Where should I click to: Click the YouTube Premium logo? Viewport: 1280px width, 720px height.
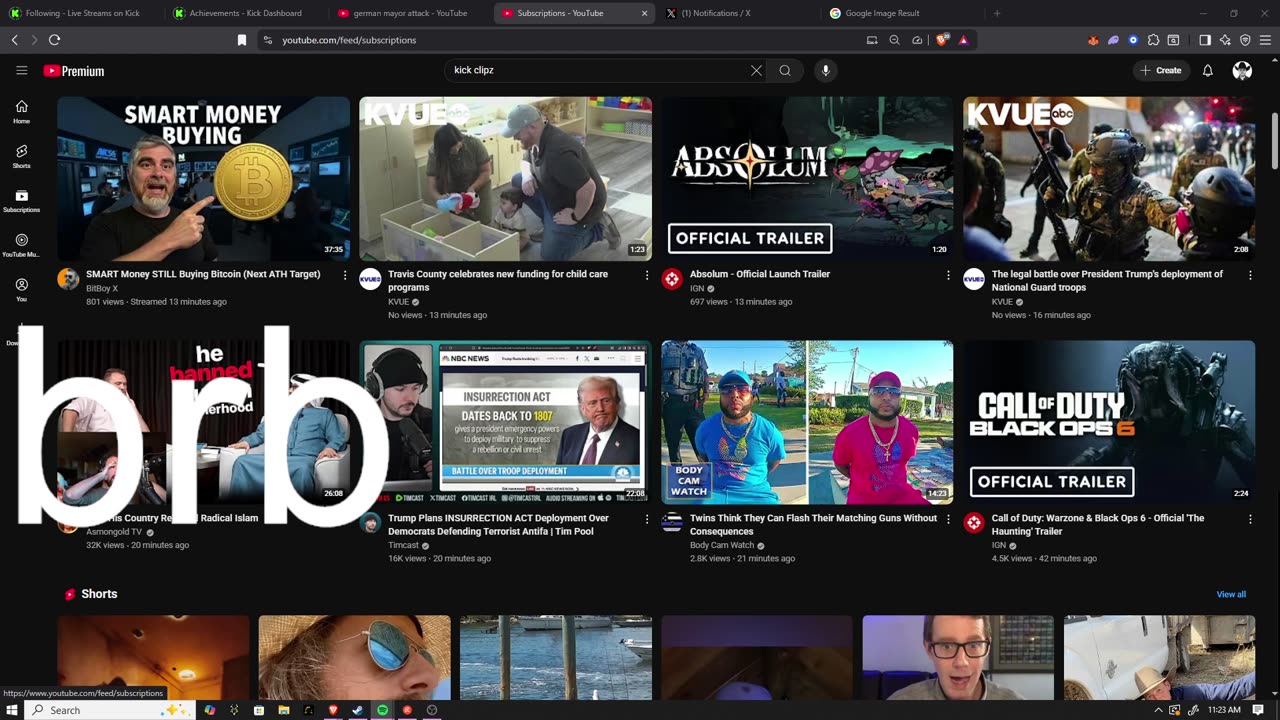74,71
